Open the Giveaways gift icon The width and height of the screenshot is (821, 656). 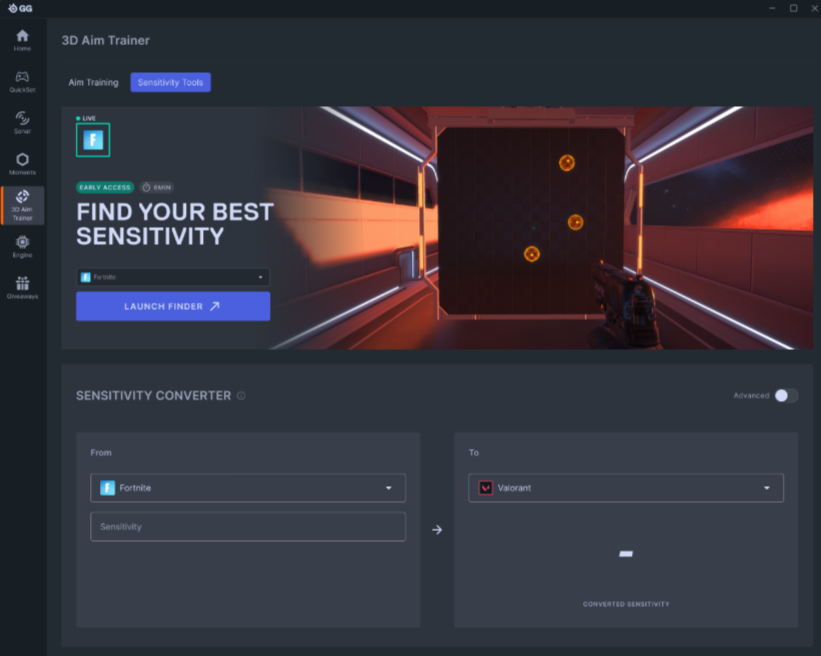[x=22, y=288]
